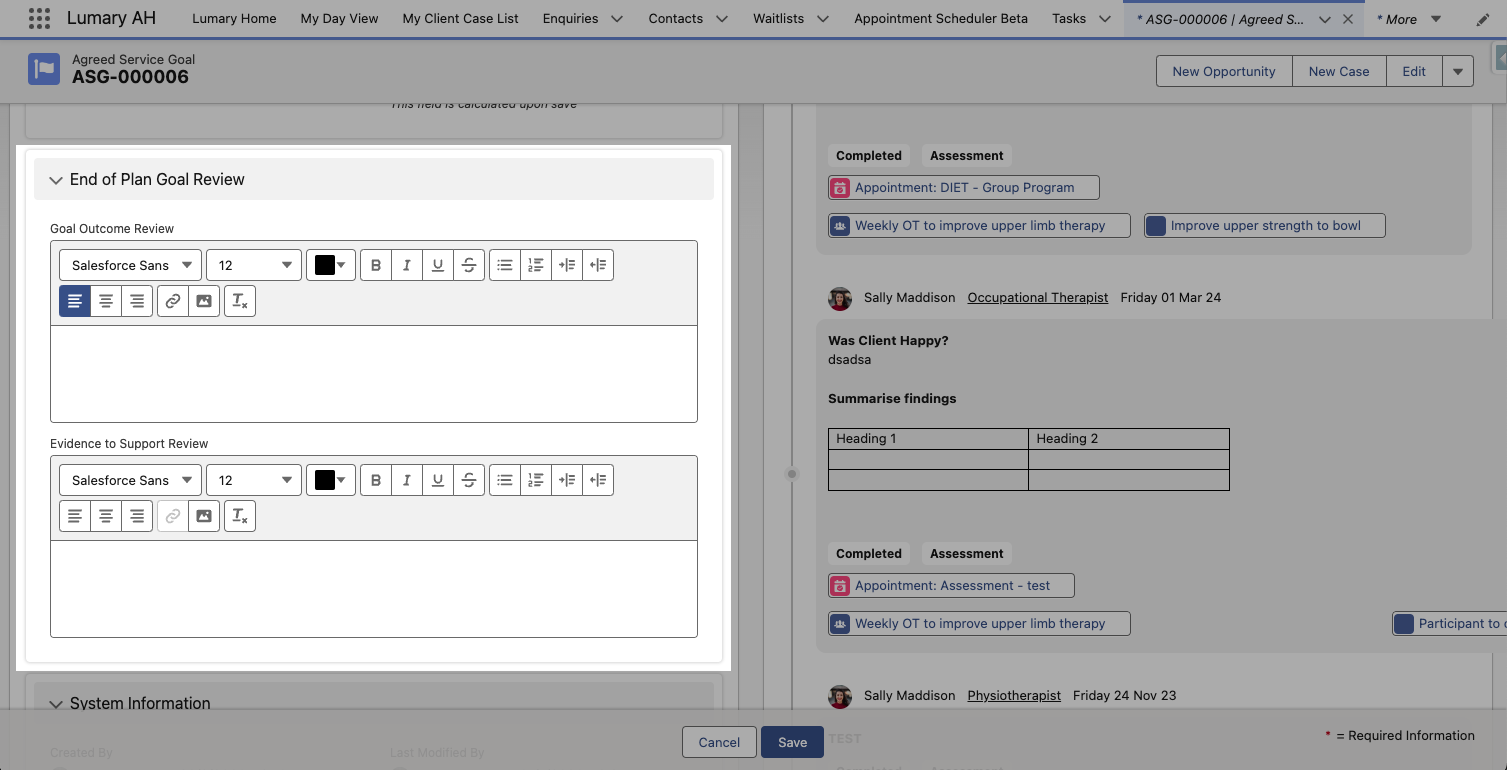Image resolution: width=1507 pixels, height=770 pixels.
Task: Apply bold formatting in Goal Outcome Review editor
Action: (376, 264)
